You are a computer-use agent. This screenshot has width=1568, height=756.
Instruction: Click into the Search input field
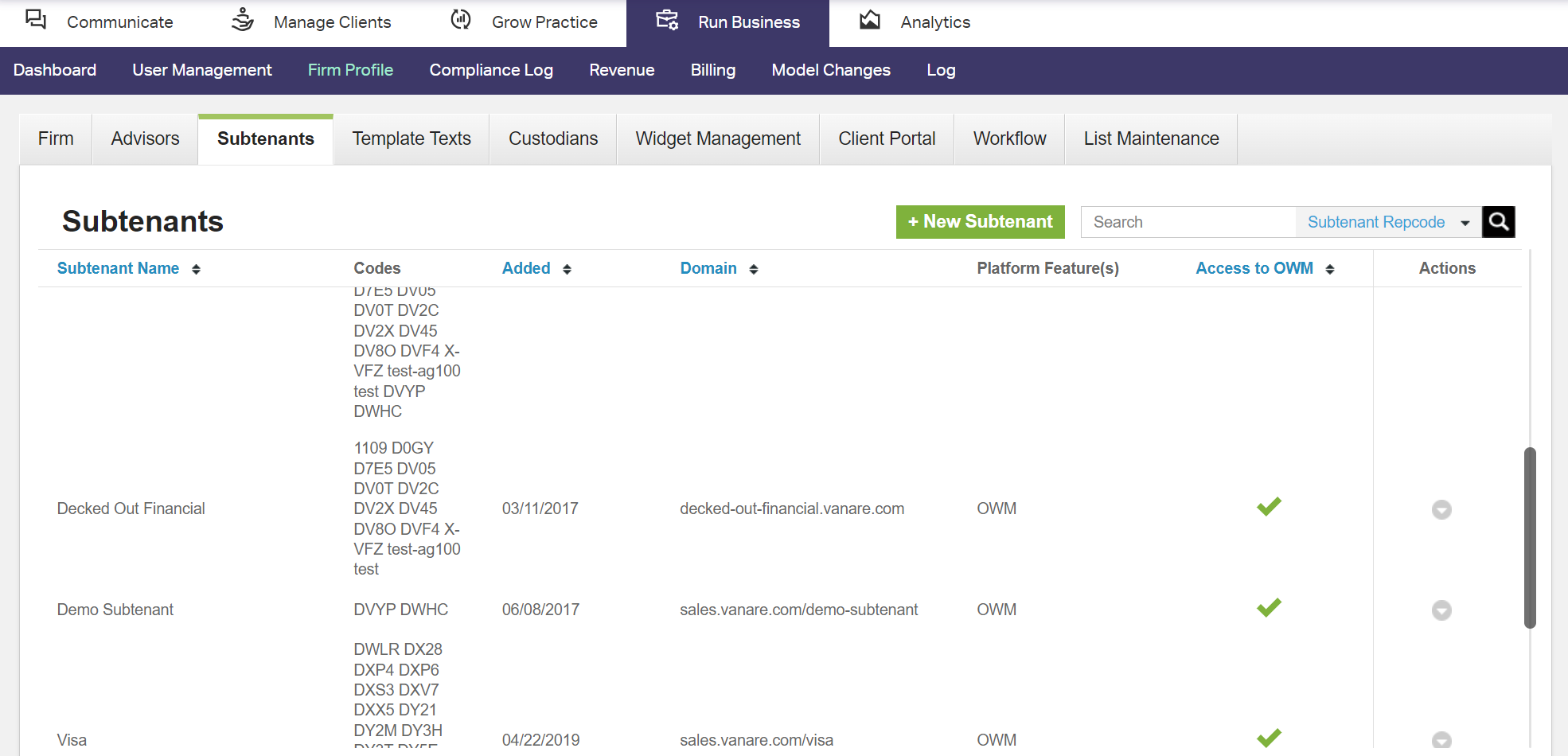point(1188,222)
